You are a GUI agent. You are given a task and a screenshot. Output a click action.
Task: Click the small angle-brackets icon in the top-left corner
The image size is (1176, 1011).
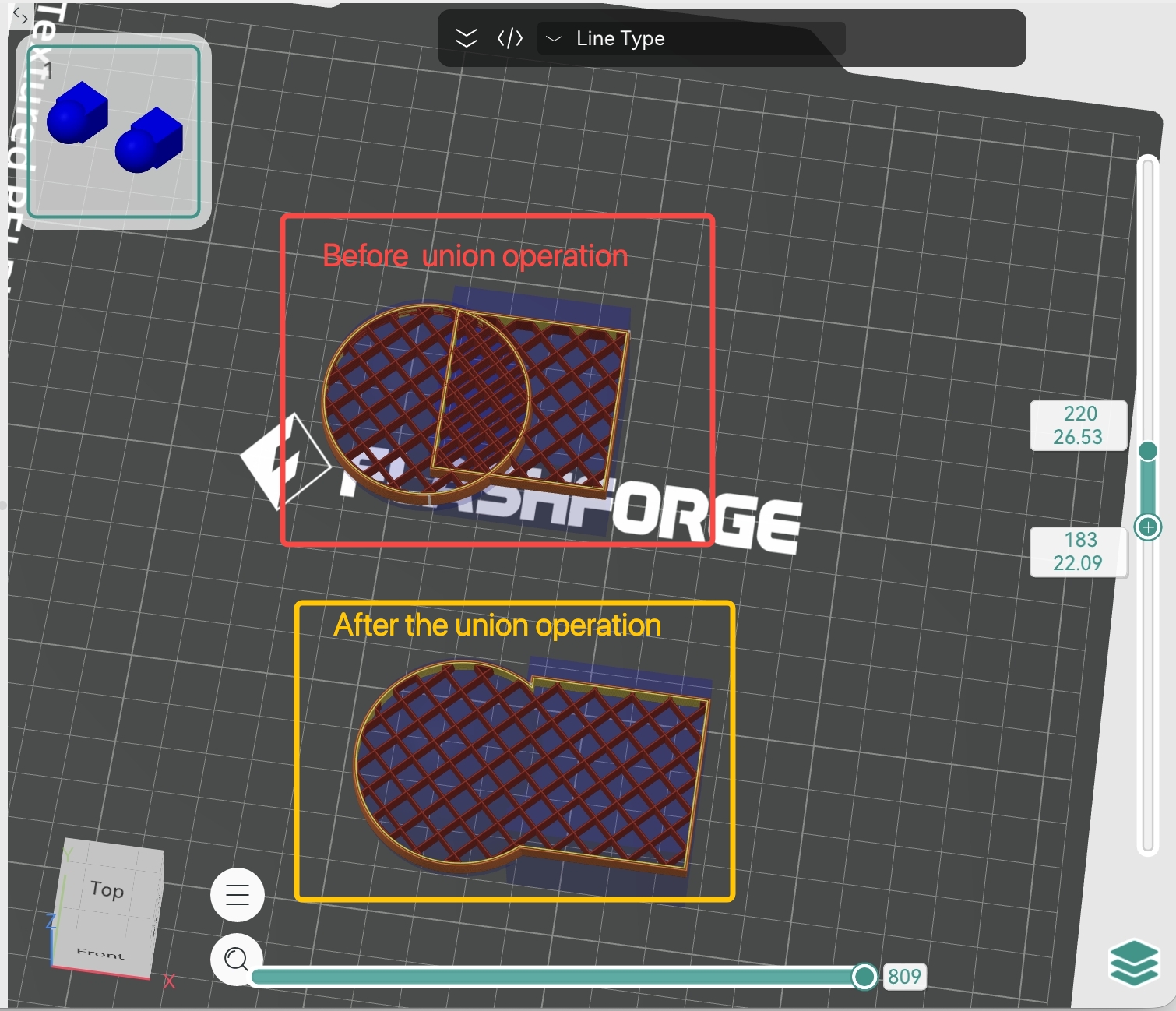(x=21, y=15)
